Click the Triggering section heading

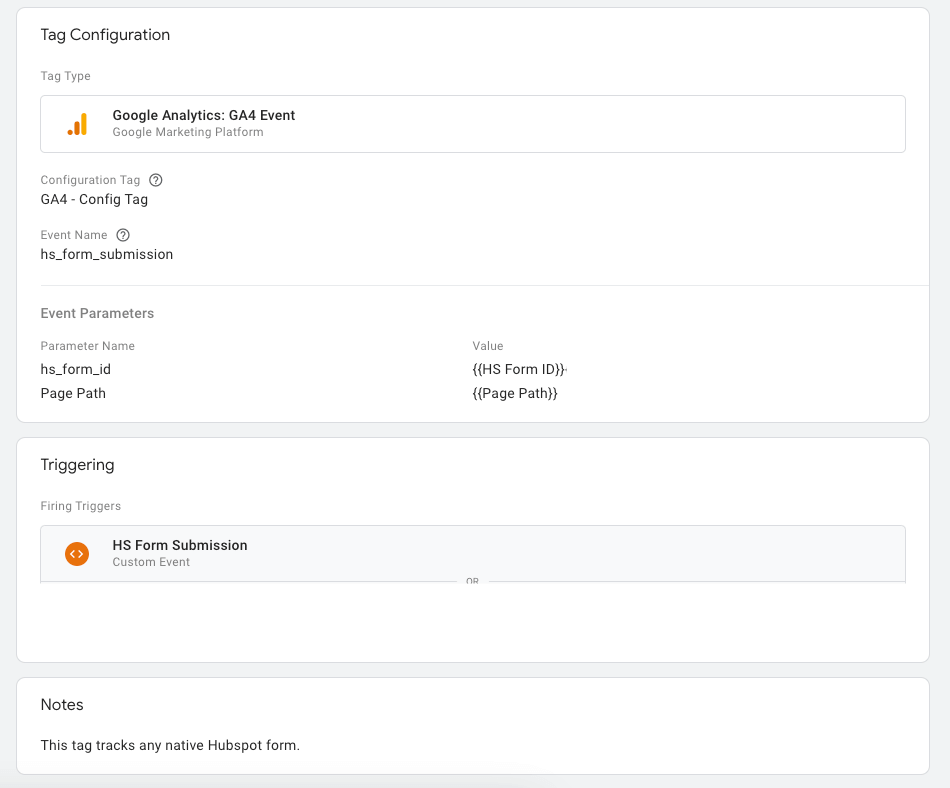(77, 465)
